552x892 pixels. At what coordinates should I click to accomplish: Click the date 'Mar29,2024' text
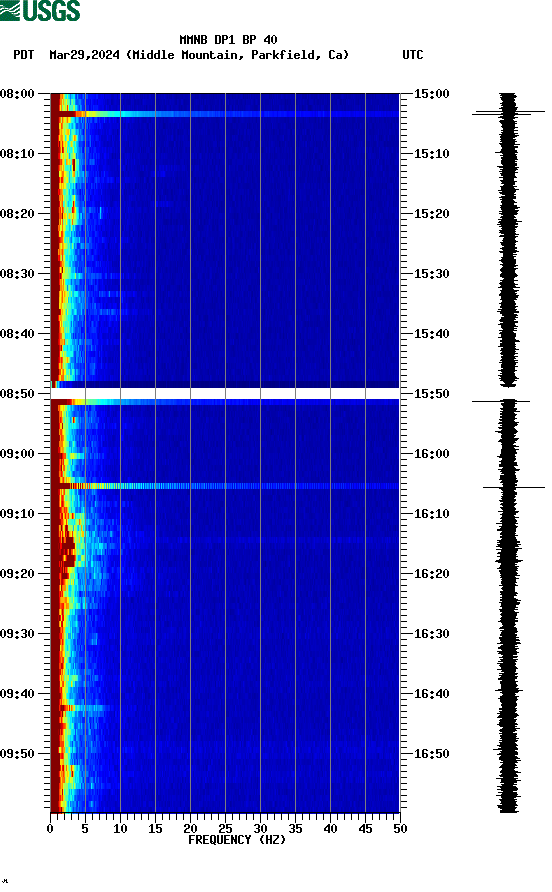click(x=84, y=55)
